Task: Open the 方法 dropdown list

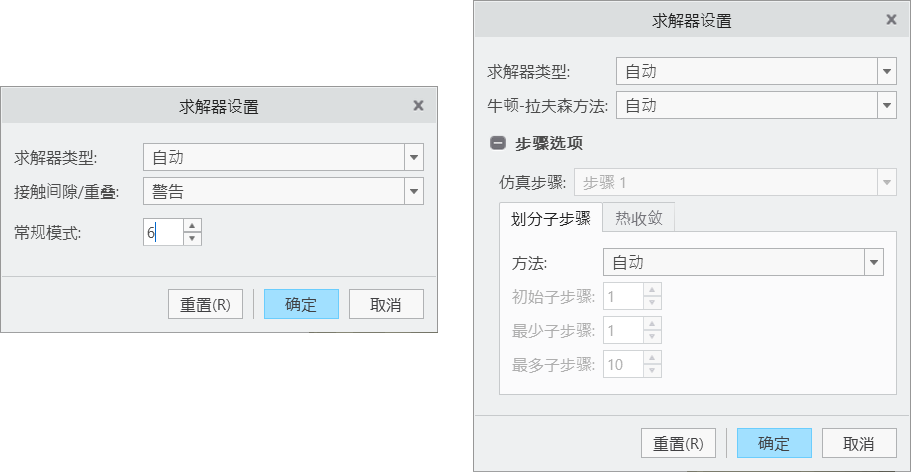Action: click(x=875, y=263)
